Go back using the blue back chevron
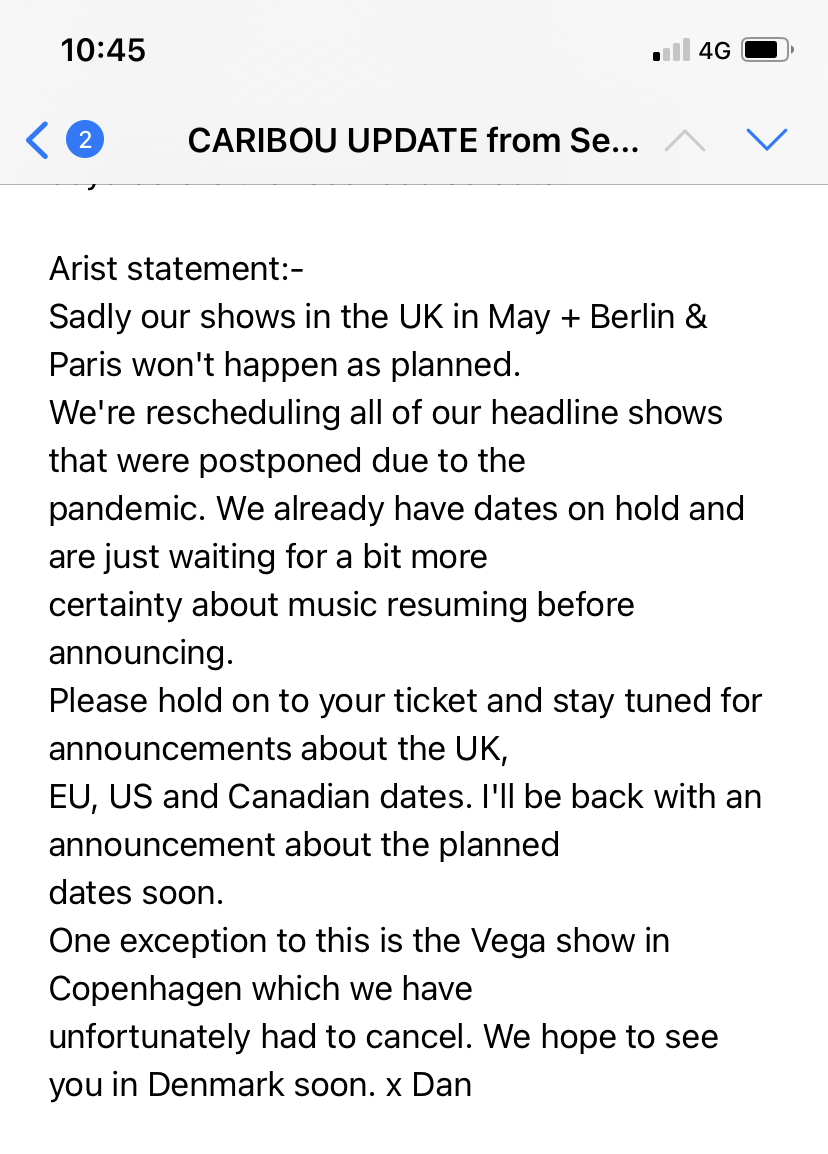The image size is (828, 1154). pyautogui.click(x=37, y=140)
